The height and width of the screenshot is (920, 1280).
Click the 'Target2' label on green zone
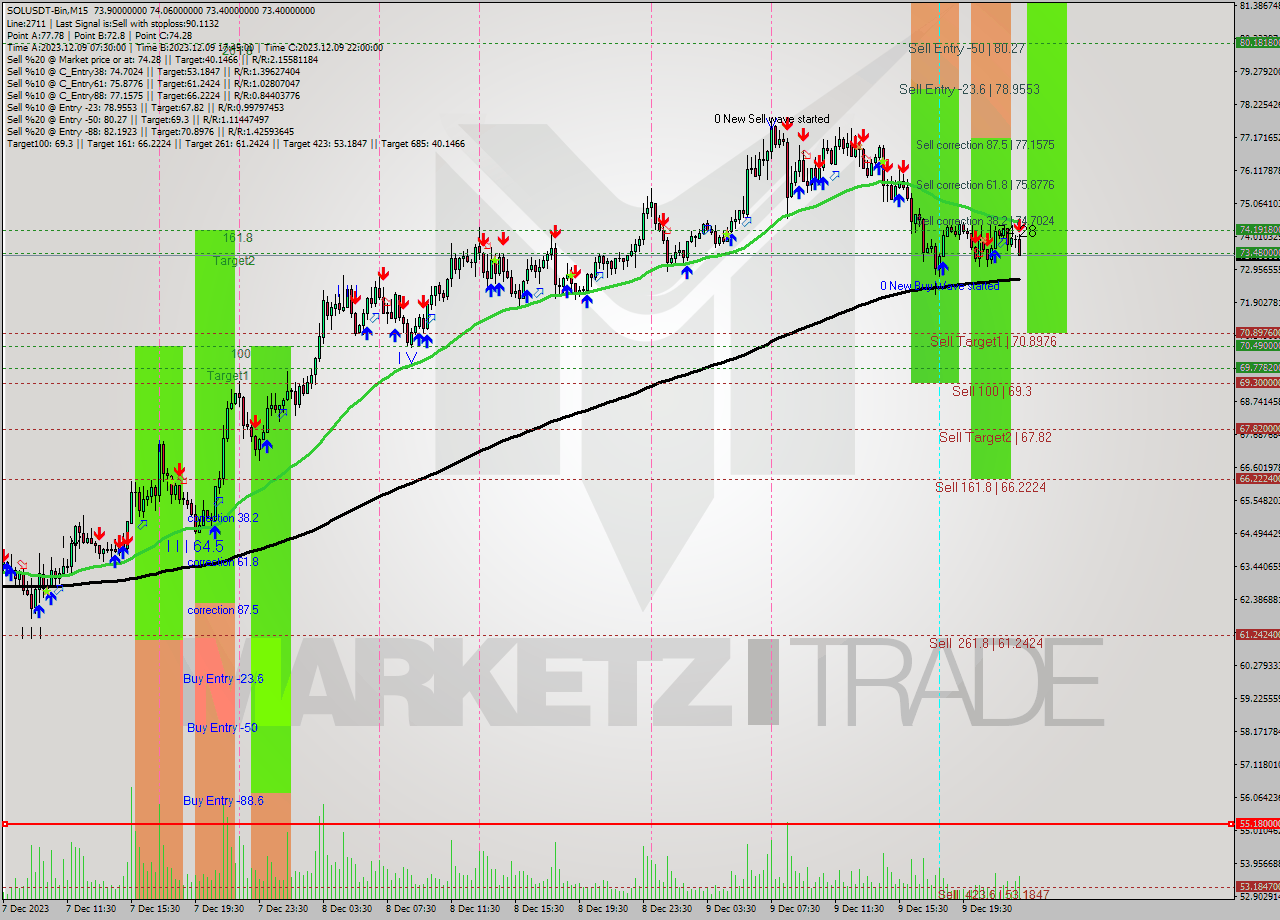233,260
